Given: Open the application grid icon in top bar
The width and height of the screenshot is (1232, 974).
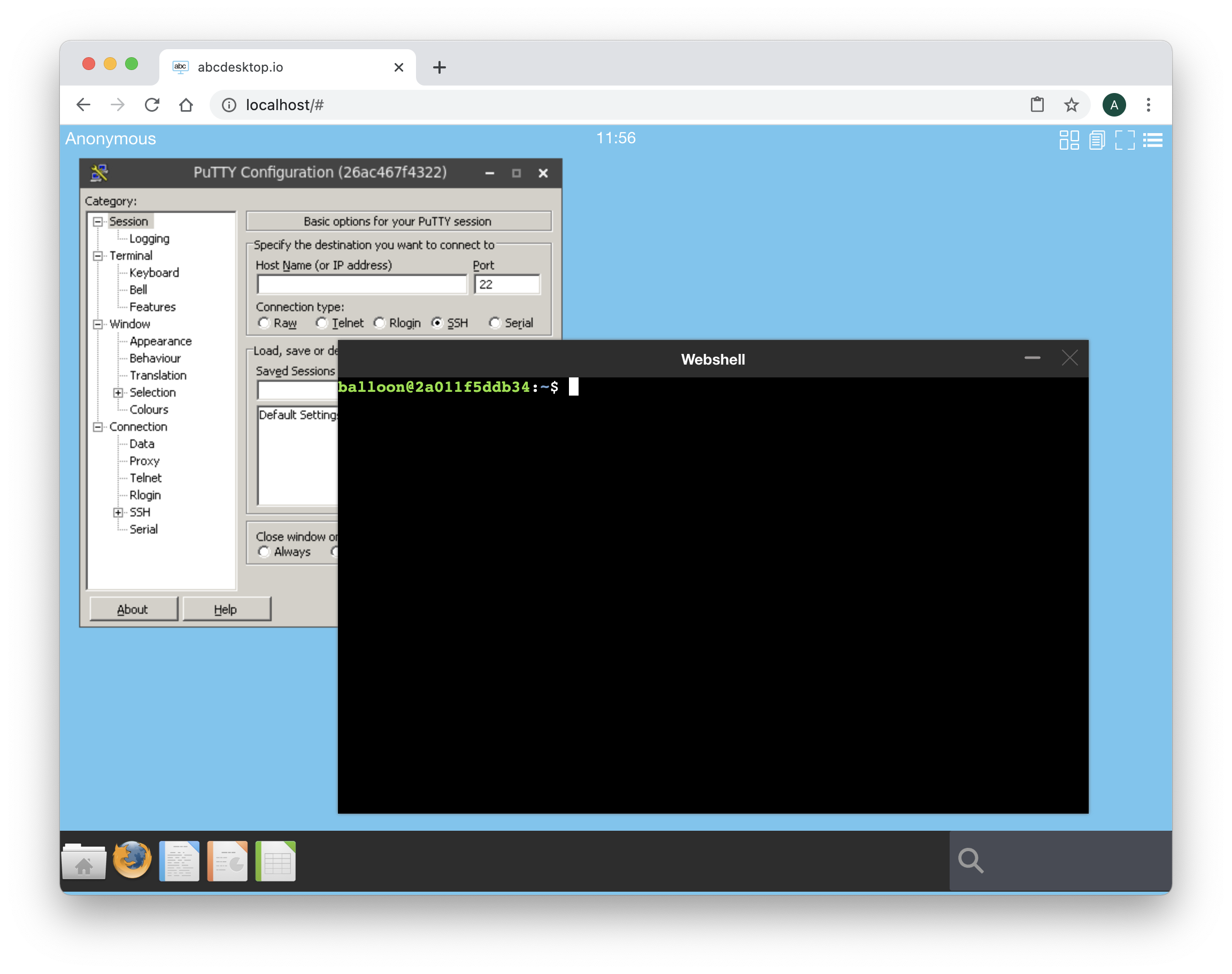Looking at the screenshot, I should click(1069, 140).
